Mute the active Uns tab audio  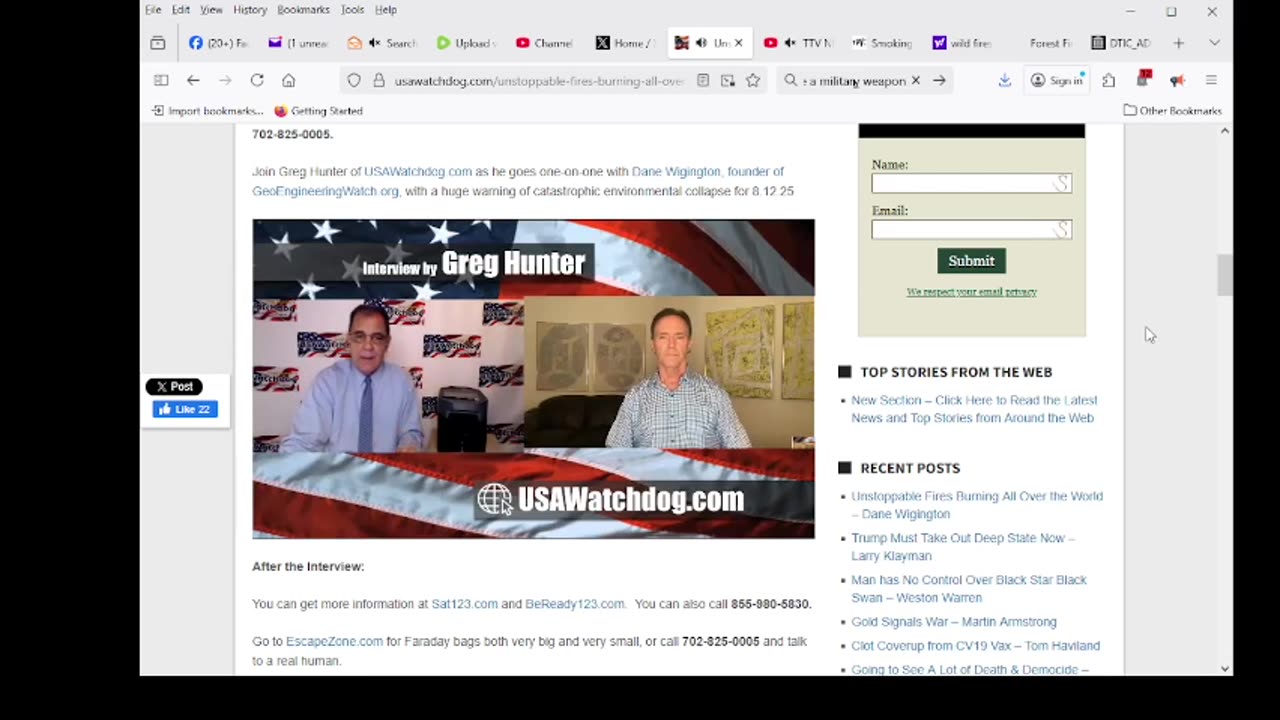point(702,43)
